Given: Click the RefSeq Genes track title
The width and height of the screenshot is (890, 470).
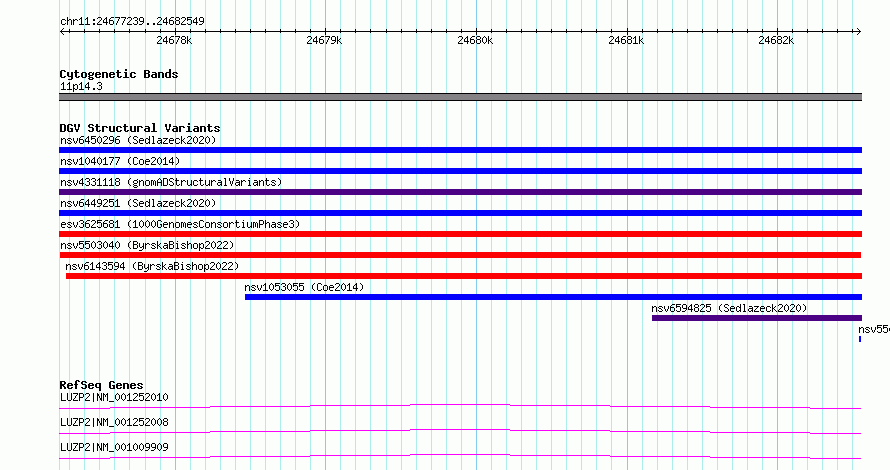Looking at the screenshot, I should tap(101, 385).
